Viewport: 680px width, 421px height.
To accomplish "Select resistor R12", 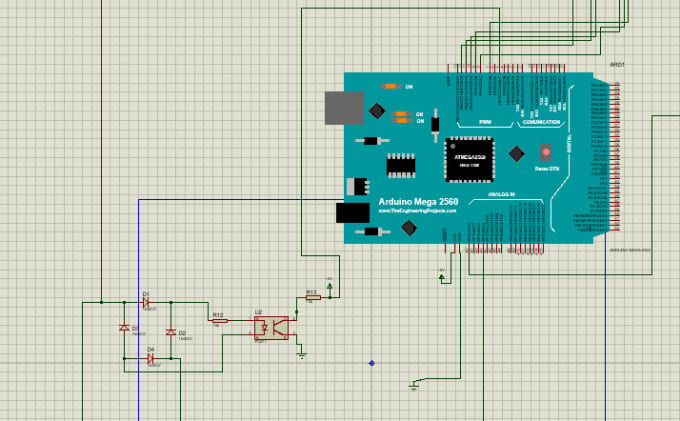I will point(220,321).
